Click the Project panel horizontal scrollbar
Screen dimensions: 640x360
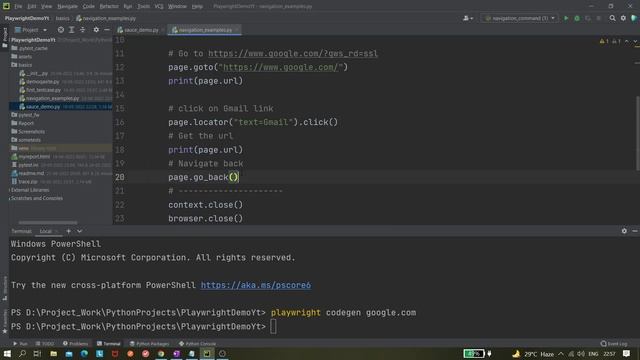48,222
